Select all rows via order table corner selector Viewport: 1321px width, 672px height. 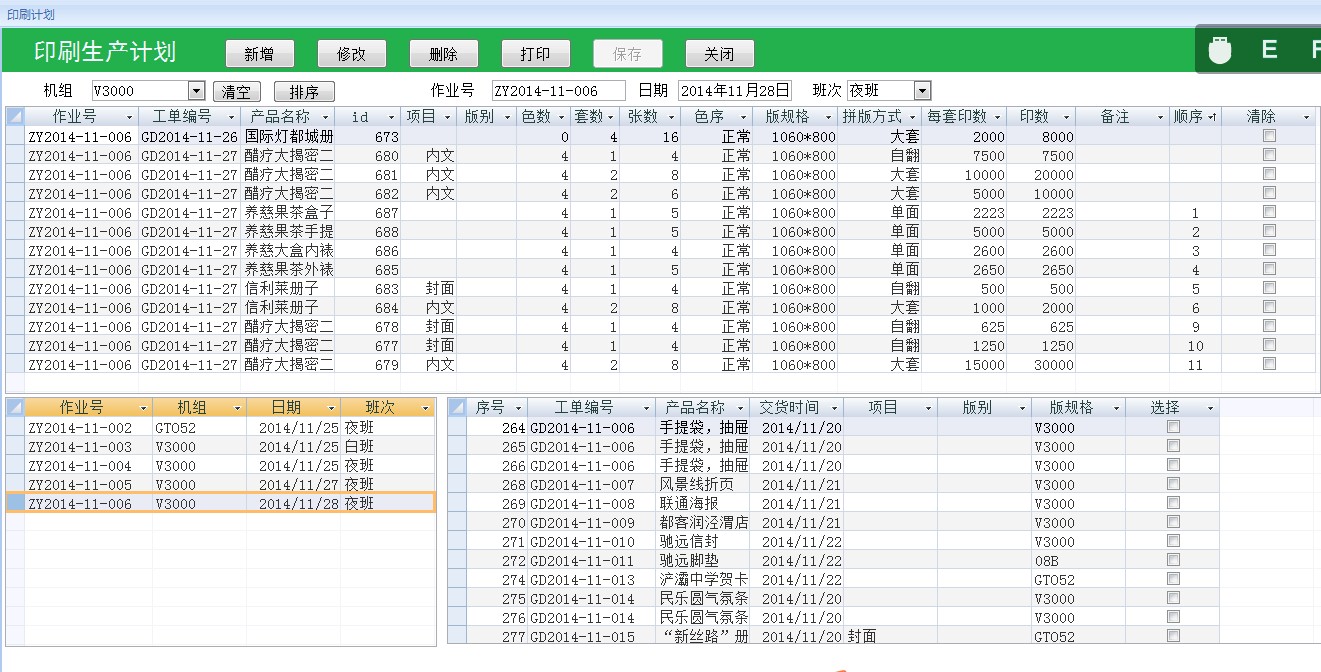[x=457, y=408]
